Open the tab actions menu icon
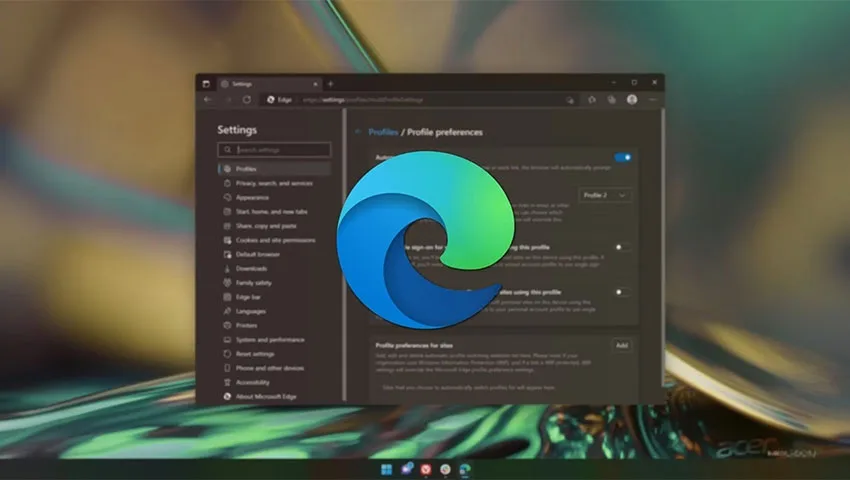 click(206, 84)
